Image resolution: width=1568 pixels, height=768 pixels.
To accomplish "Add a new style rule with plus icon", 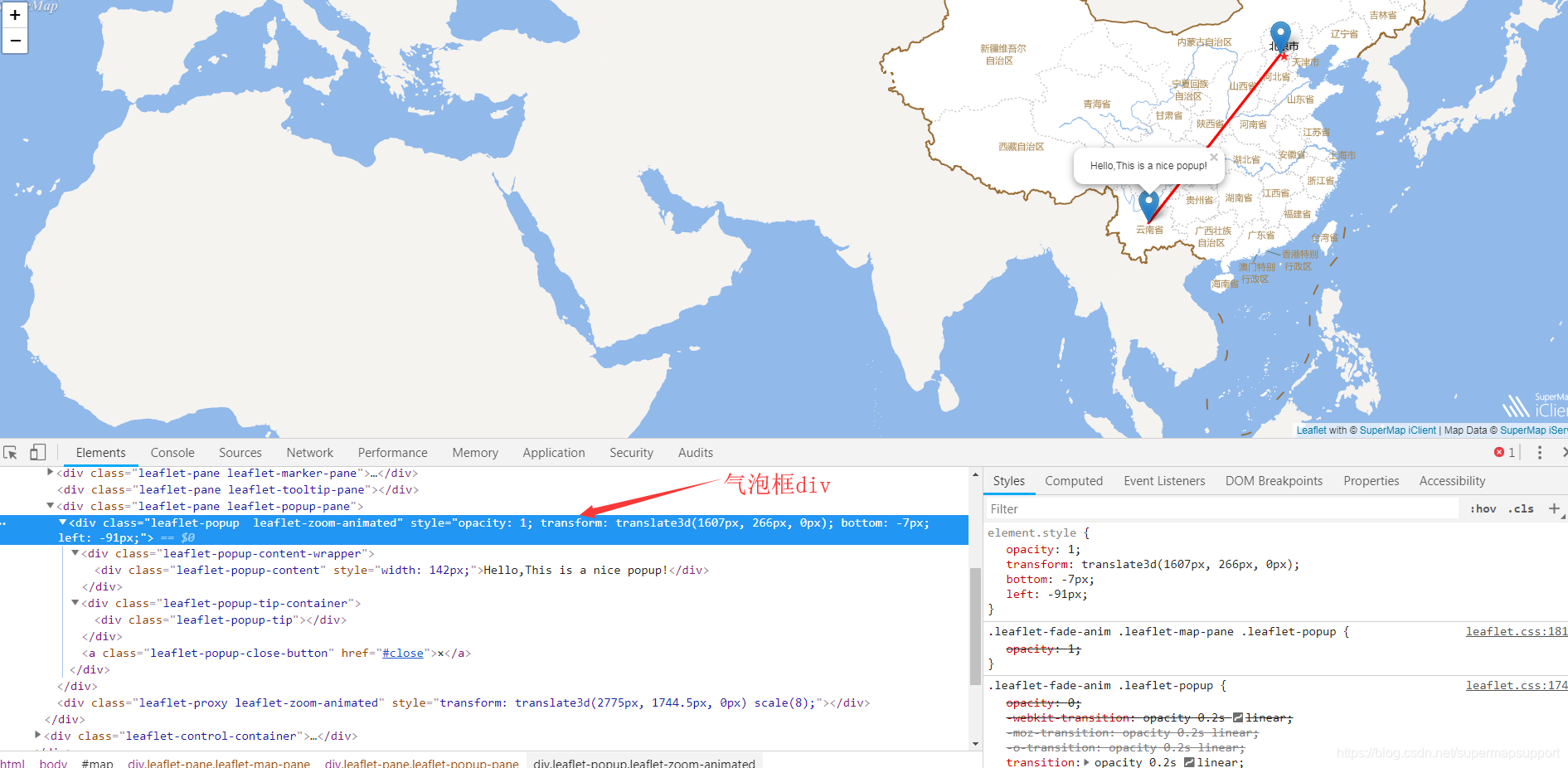I will pyautogui.click(x=1554, y=508).
